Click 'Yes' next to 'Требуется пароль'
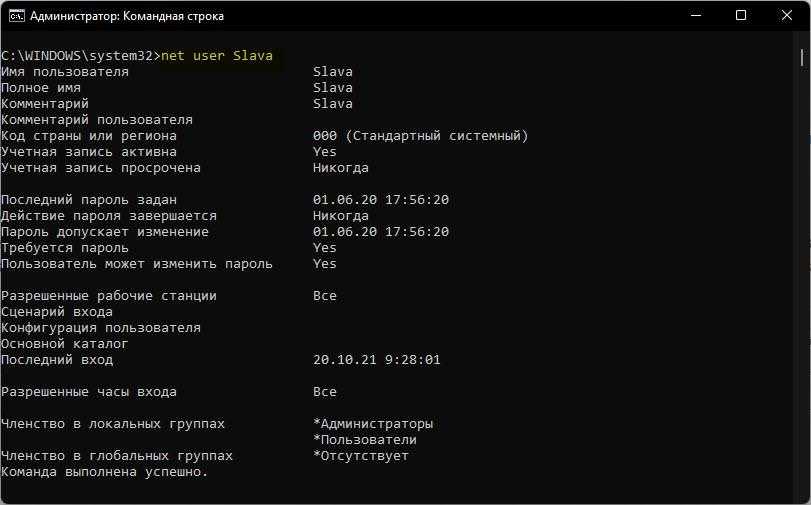 tap(324, 248)
